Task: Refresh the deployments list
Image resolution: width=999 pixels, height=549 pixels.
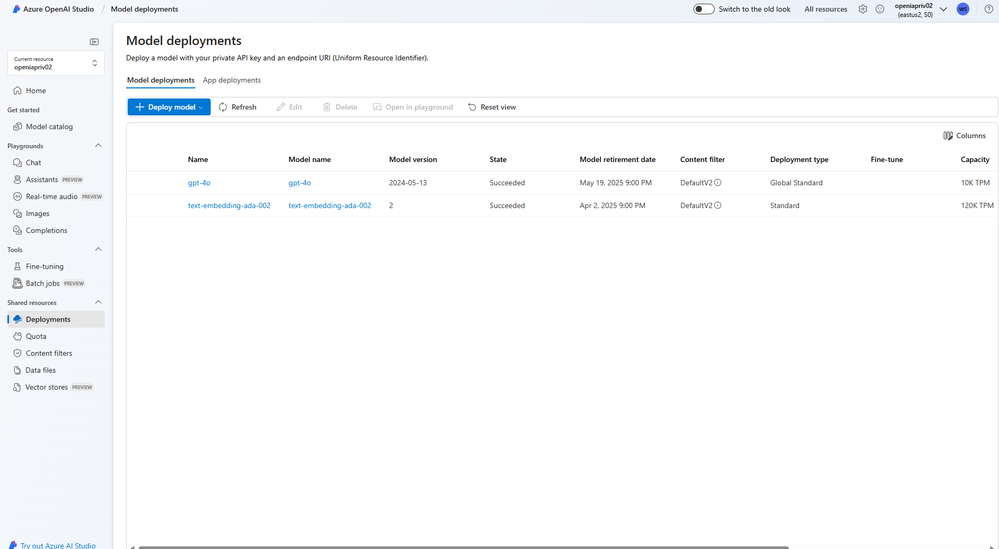Action: (x=238, y=107)
